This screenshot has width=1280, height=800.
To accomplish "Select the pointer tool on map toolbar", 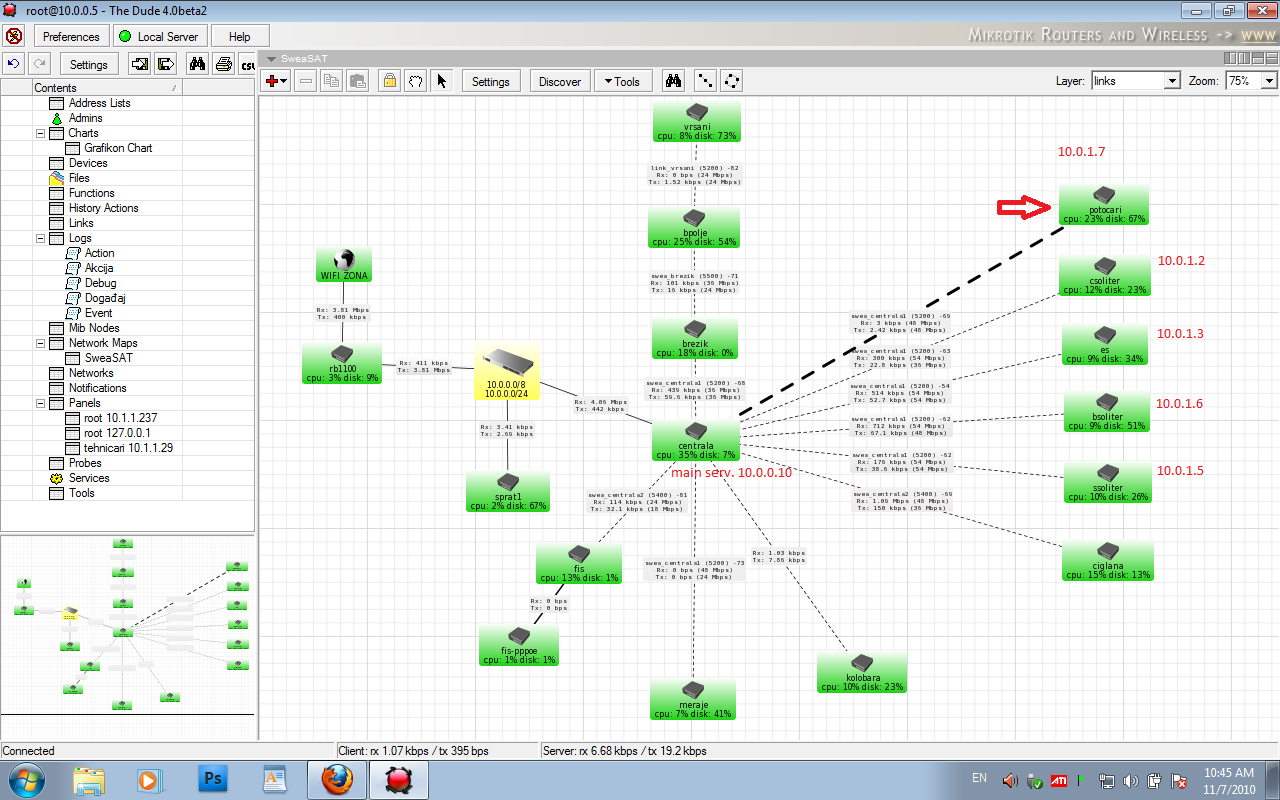I will coord(442,80).
